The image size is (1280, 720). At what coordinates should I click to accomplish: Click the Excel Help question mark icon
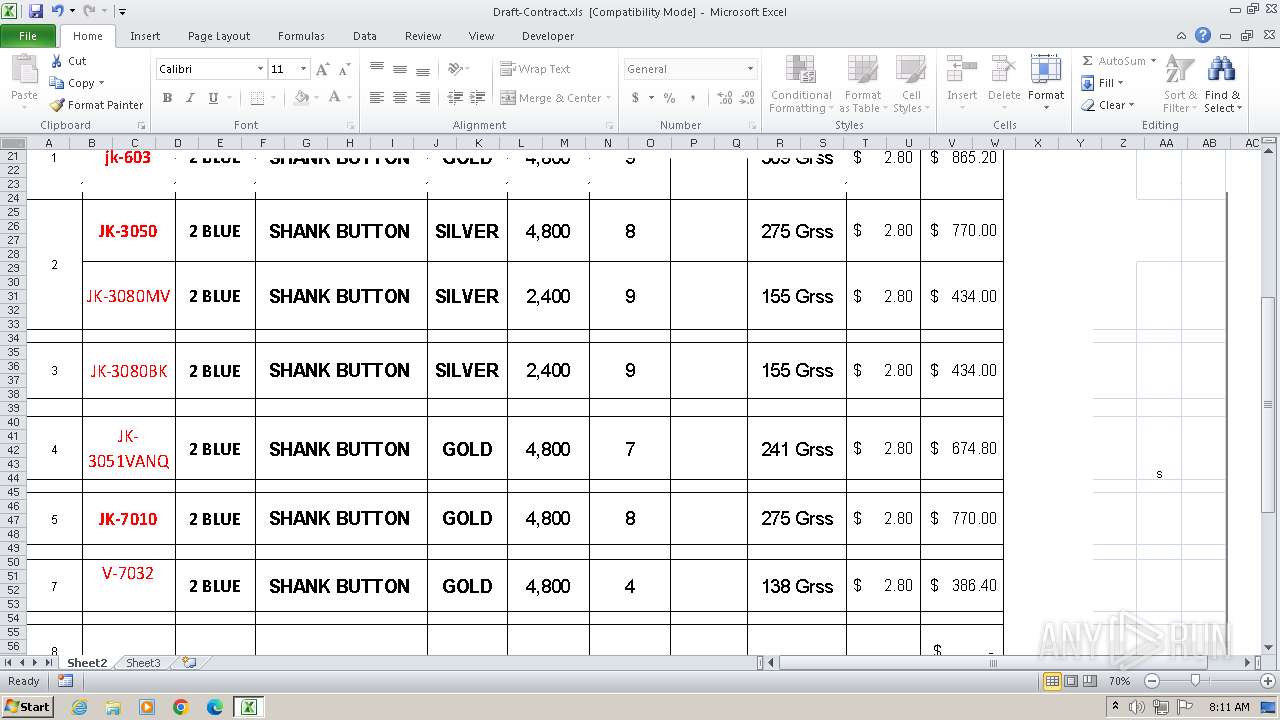1203,36
